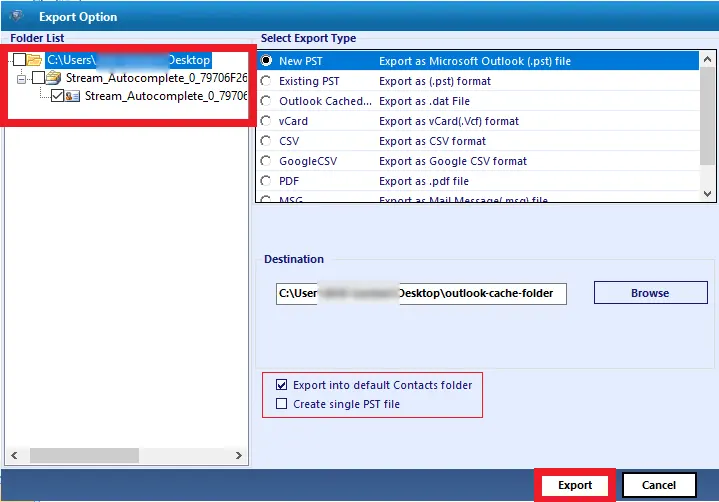719x502 pixels.
Task: Choose the GoogleCSV export option
Action: click(x=266, y=161)
